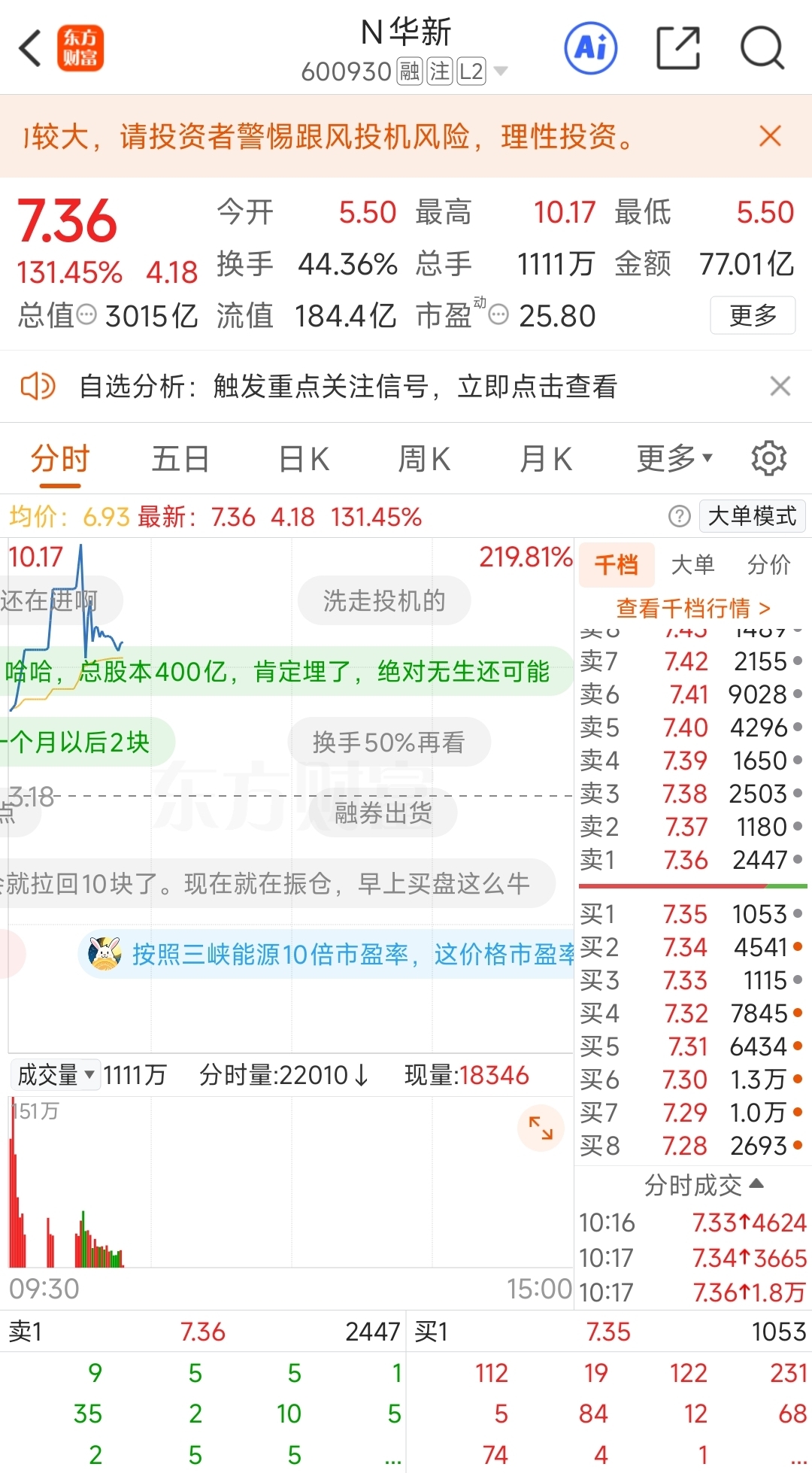
Task: Tap the 注 registration badge
Action: (x=440, y=71)
